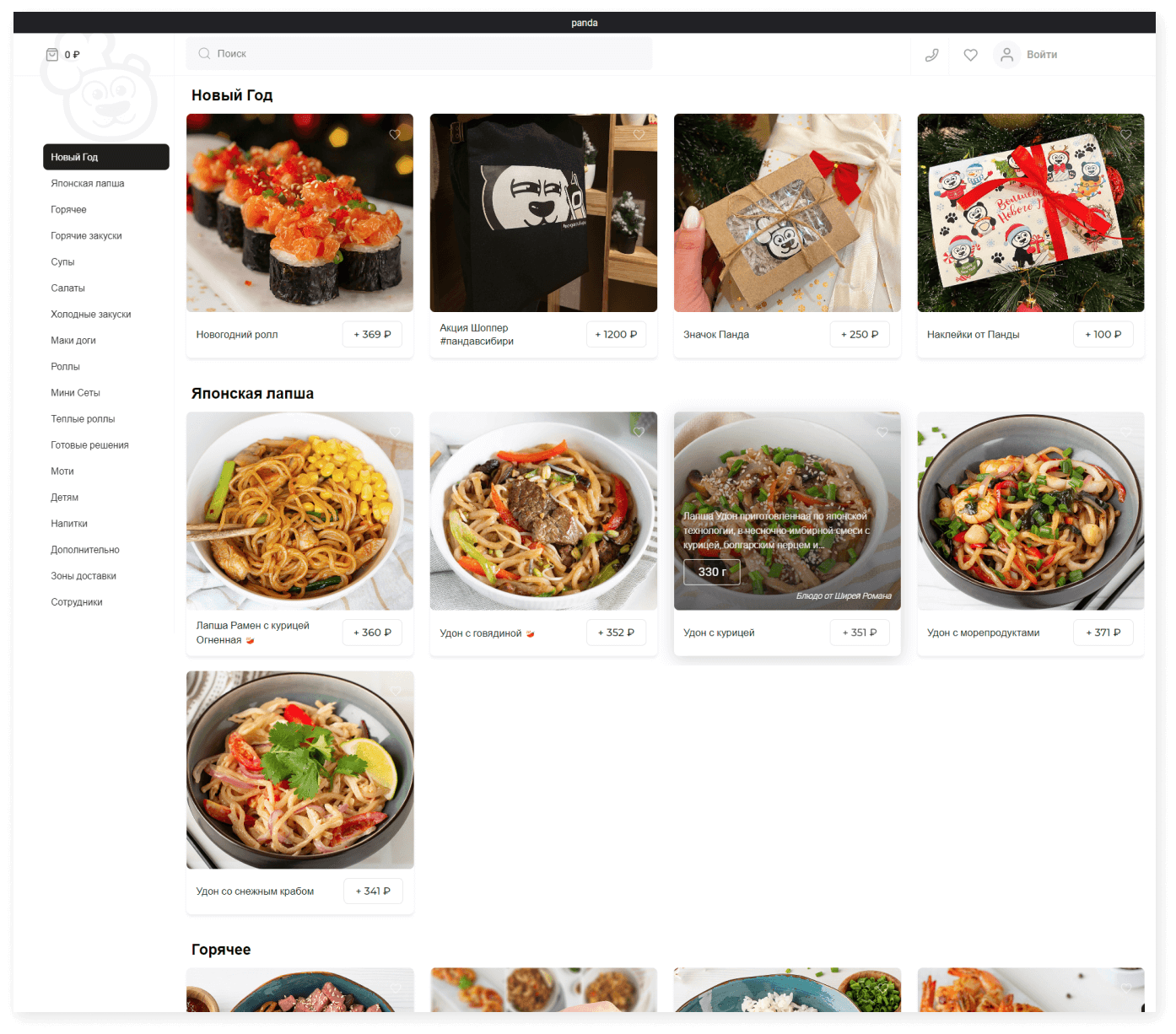Favorite the Новогодний ролл with heart
The height and width of the screenshot is (1034, 1176).
pos(394,135)
